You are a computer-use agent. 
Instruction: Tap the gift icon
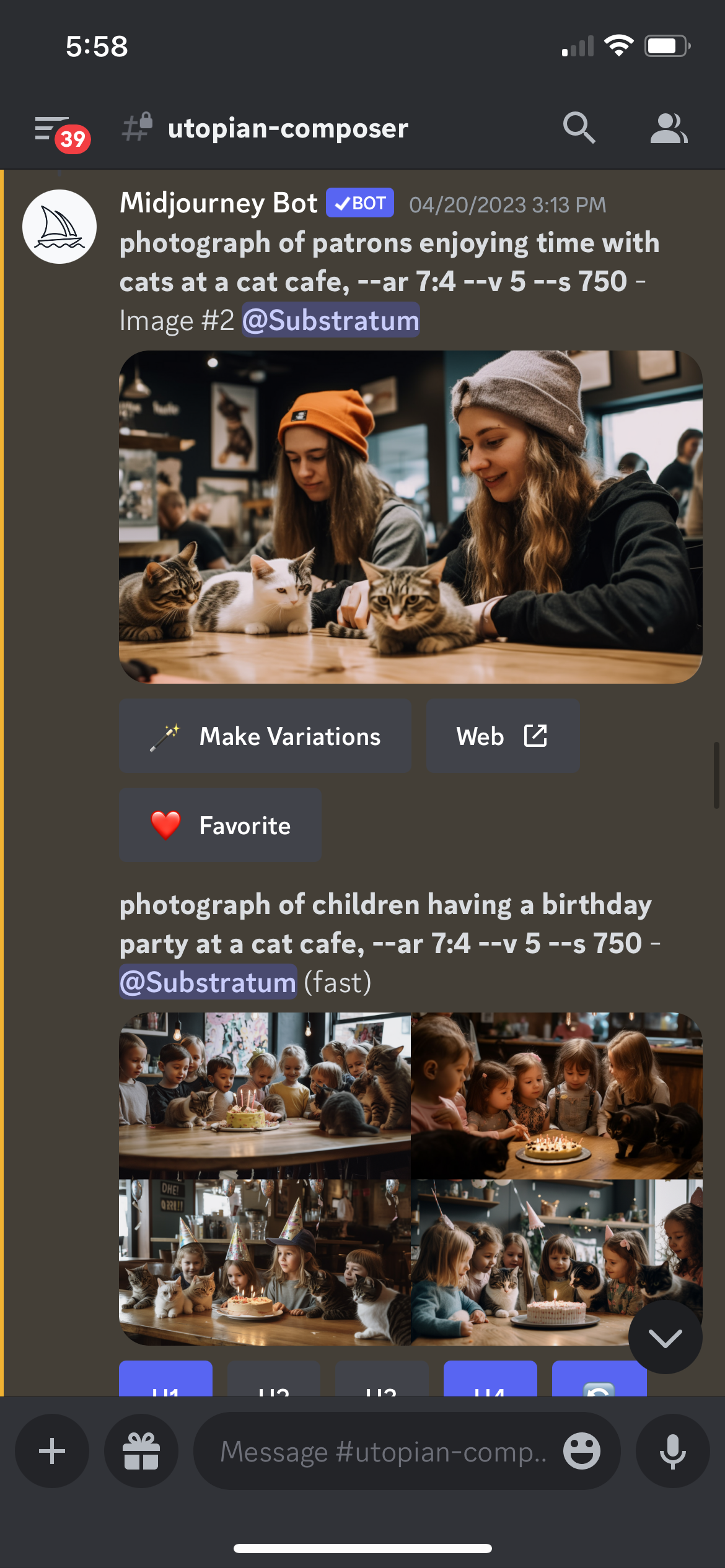[141, 1451]
